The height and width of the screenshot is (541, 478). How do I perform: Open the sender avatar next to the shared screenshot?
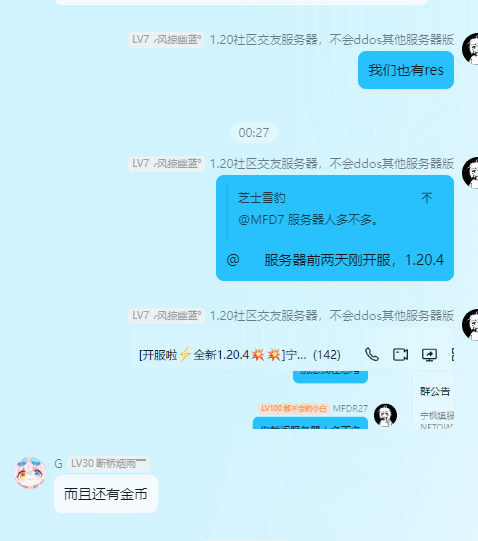point(470,325)
